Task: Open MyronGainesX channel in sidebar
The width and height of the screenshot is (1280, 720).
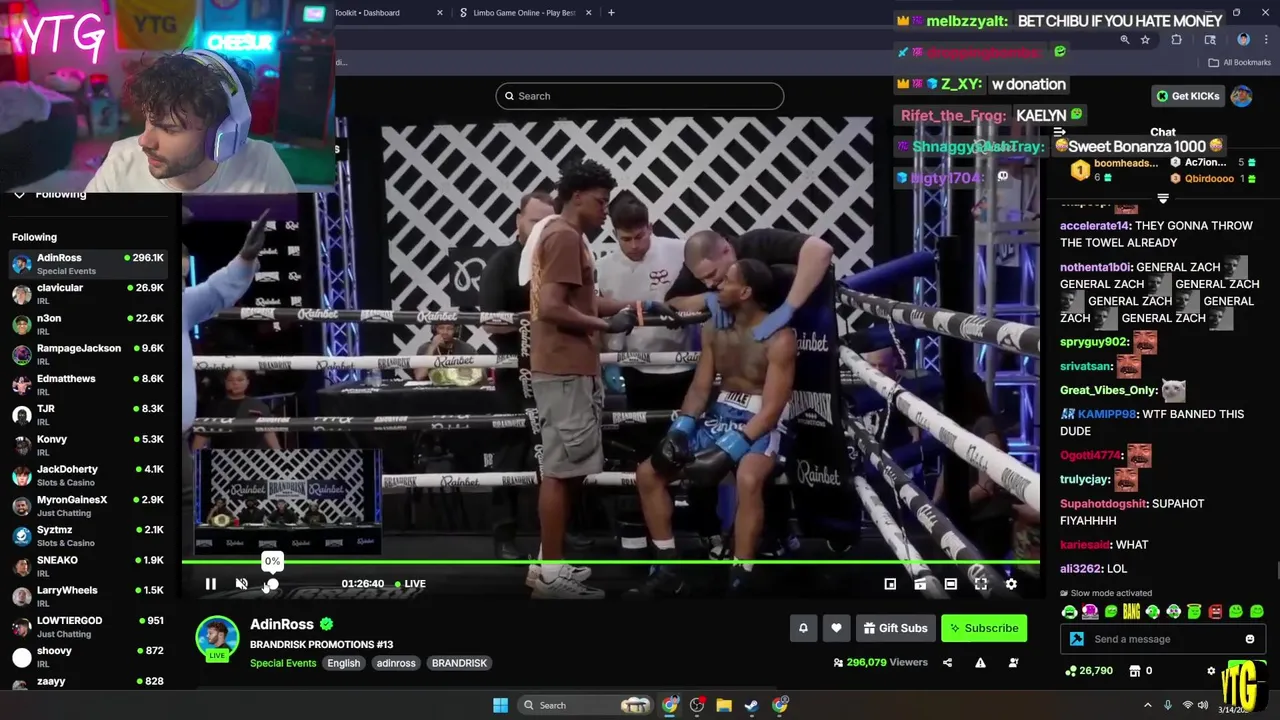Action: (90, 506)
